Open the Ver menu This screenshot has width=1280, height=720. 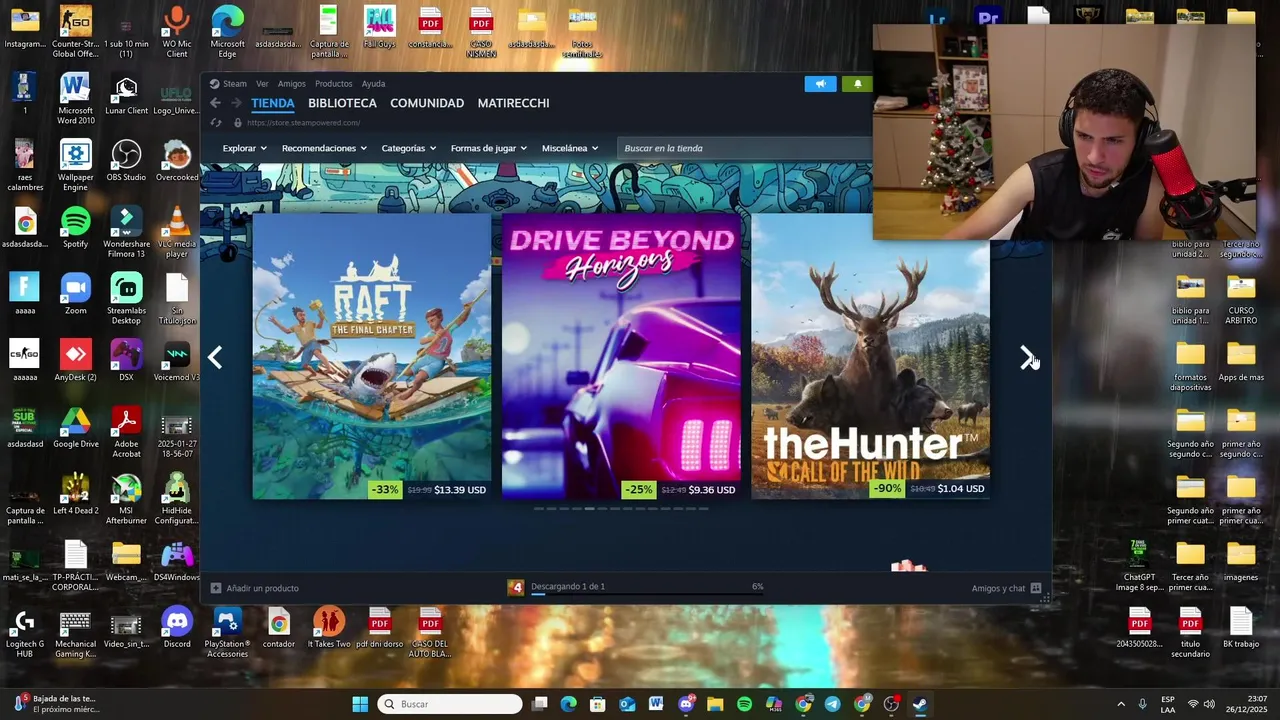(262, 84)
